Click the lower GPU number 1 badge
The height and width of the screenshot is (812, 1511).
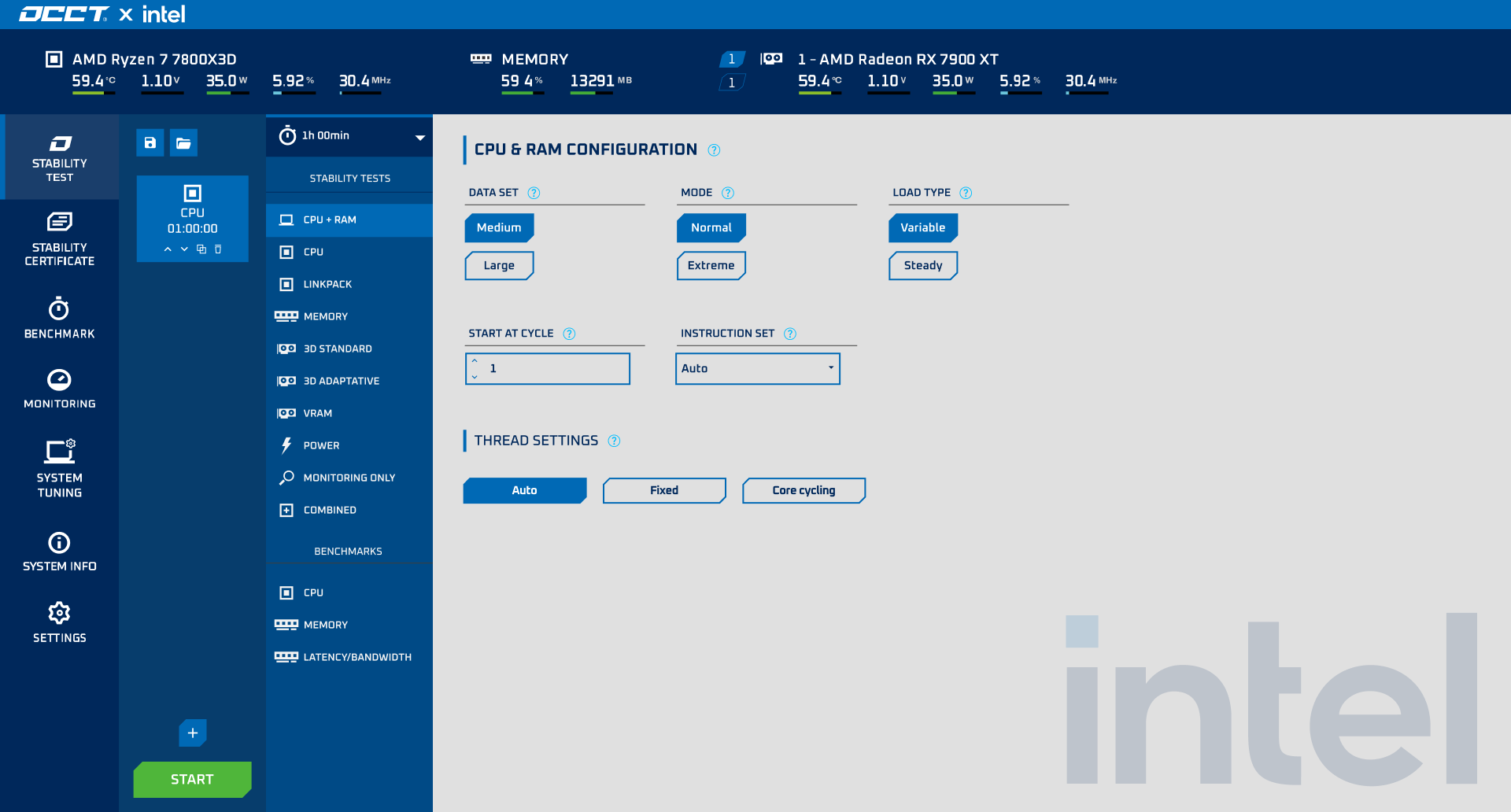pos(732,83)
